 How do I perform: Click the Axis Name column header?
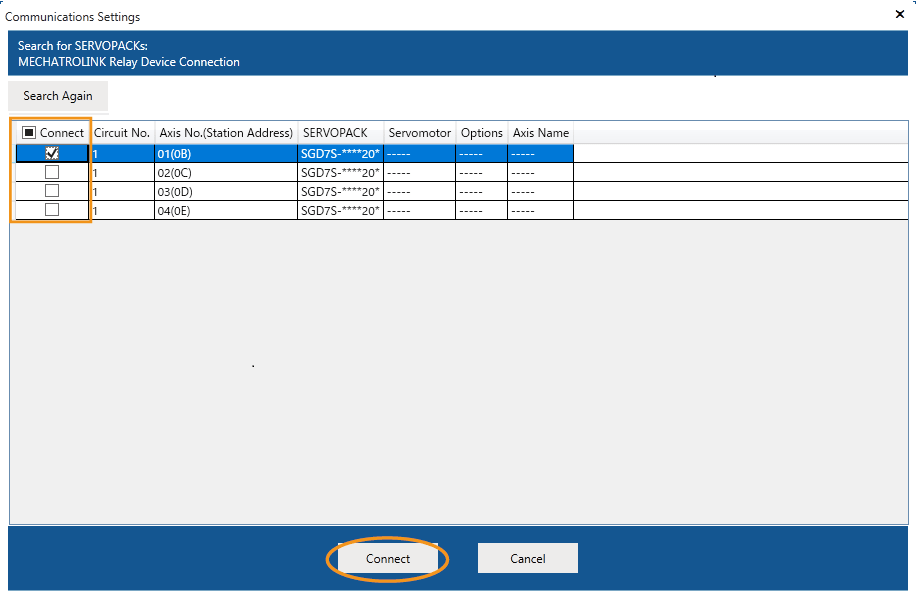pyautogui.click(x=540, y=133)
